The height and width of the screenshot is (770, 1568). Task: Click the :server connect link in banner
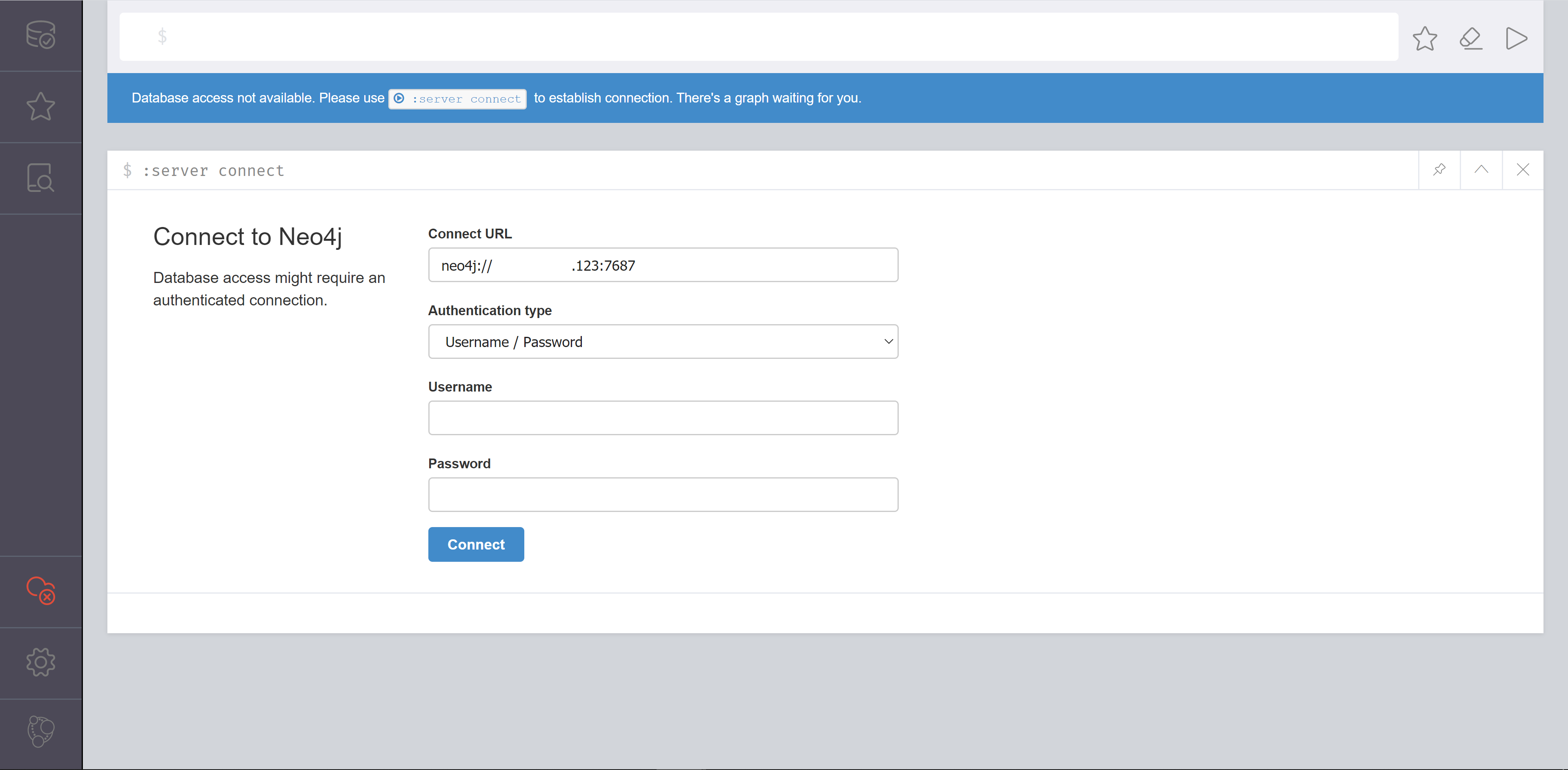click(x=457, y=99)
